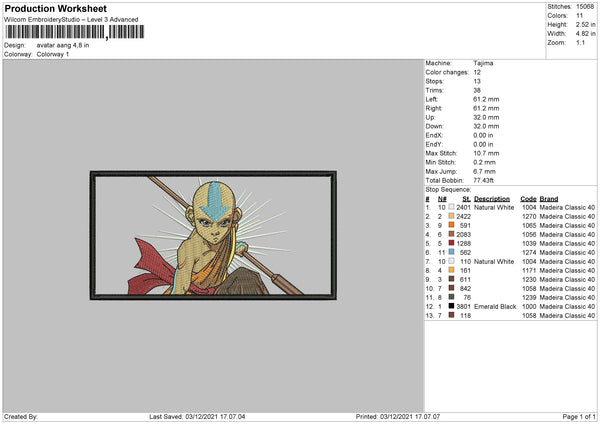600x424 pixels.
Task: Click the Colors value 11
Action: (579, 16)
